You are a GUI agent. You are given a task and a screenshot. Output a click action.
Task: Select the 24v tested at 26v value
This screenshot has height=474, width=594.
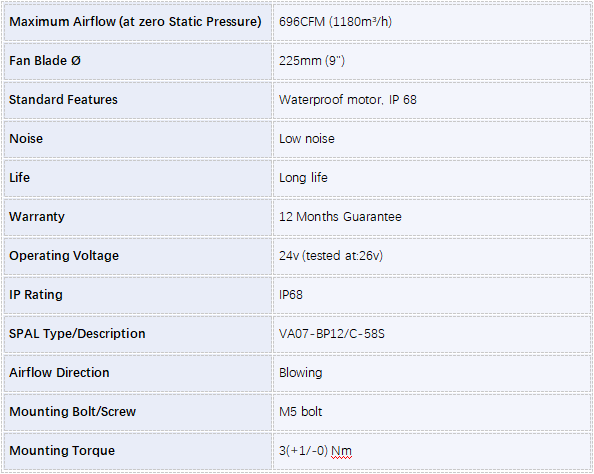(x=331, y=256)
